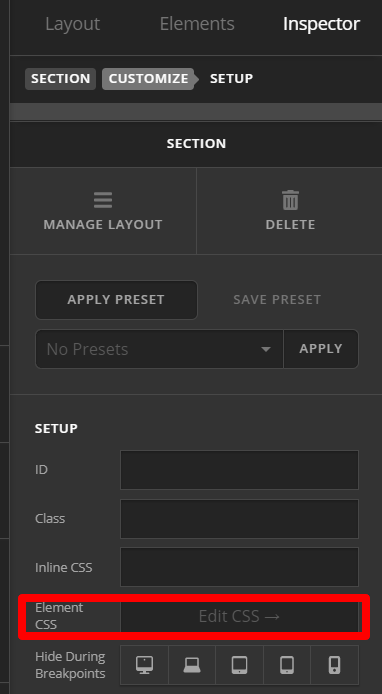Open the No Presets dropdown
Viewport: 382px width, 694px height.
tap(159, 349)
